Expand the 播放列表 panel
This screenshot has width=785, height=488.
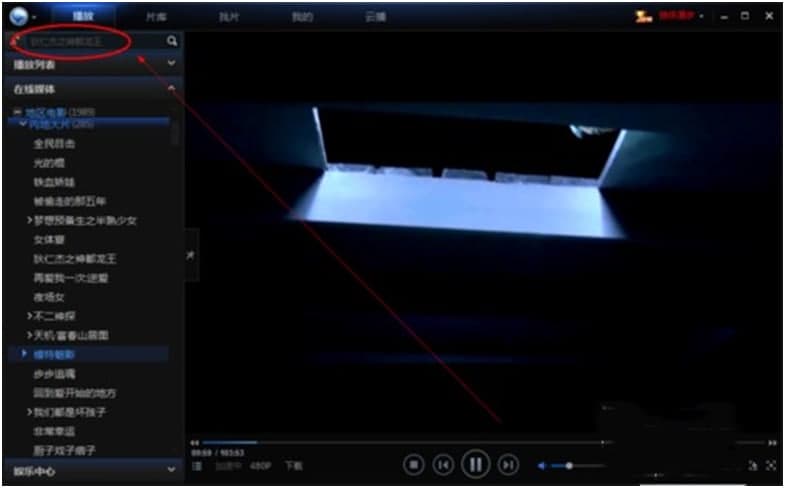coord(171,64)
